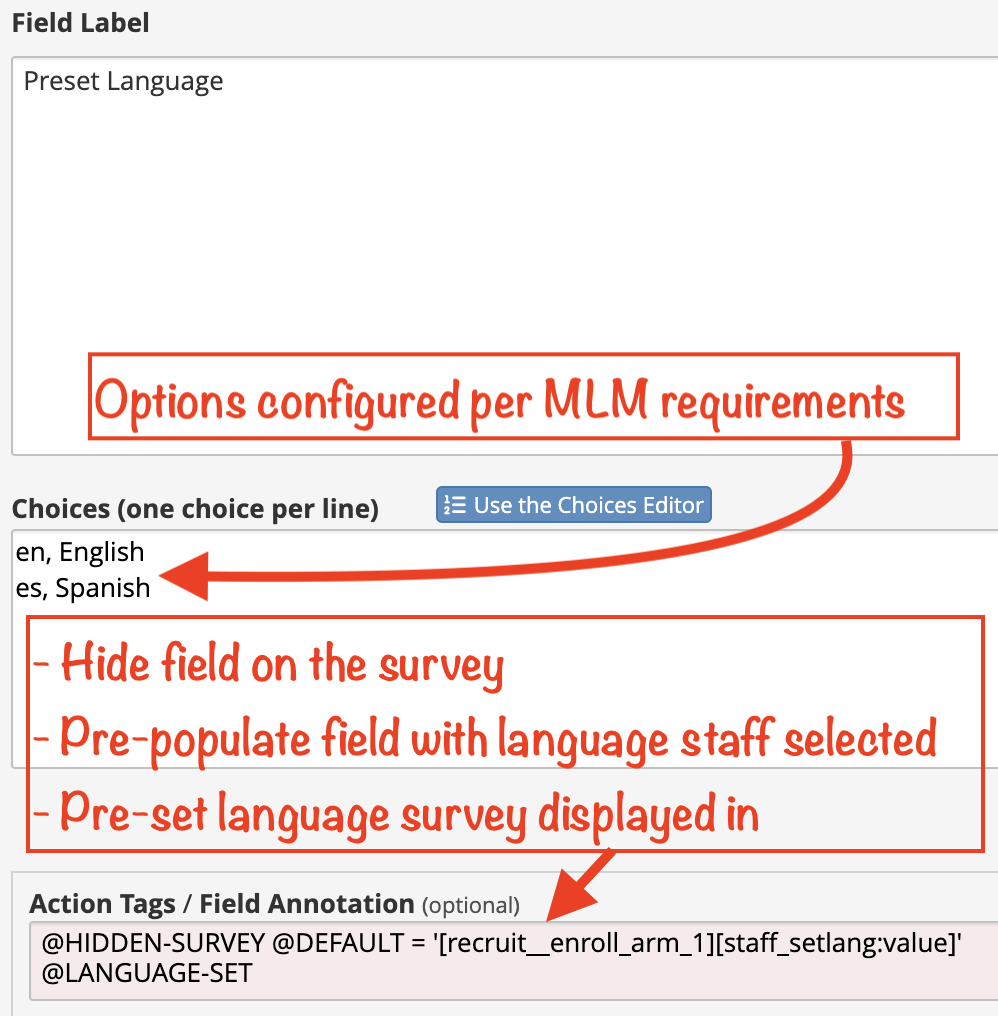Viewport: 998px width, 1016px height.
Task: Click the [recruit__enroll_arm_1] event reference
Action: click(577, 943)
